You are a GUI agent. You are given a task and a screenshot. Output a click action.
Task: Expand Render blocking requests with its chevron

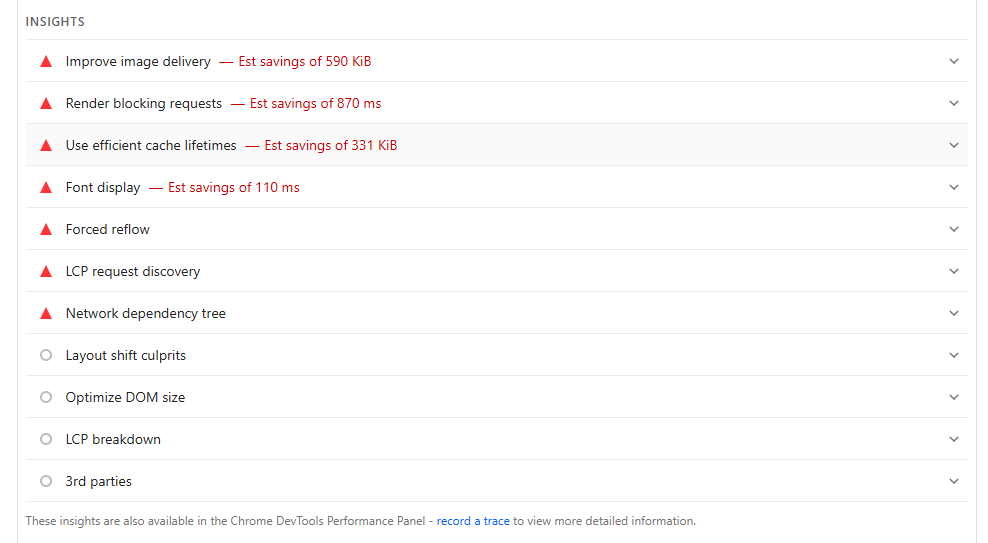click(954, 103)
